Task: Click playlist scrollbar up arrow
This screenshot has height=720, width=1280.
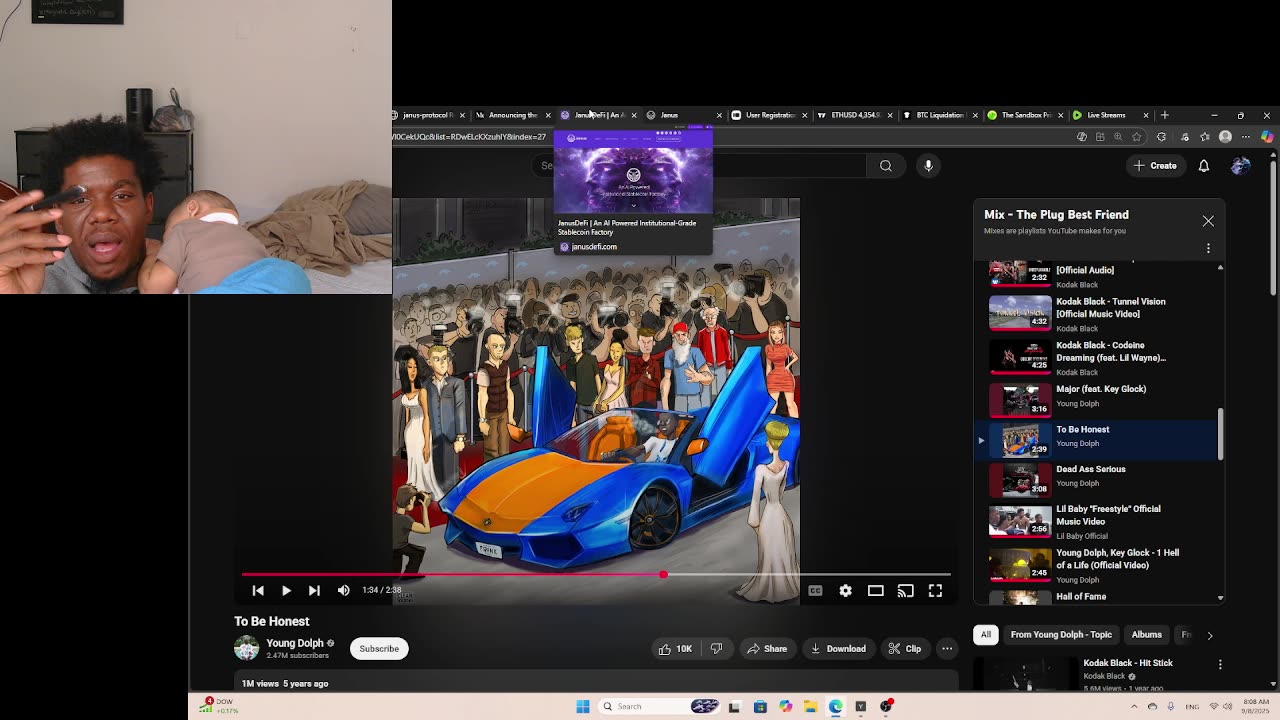Action: 1220,267
